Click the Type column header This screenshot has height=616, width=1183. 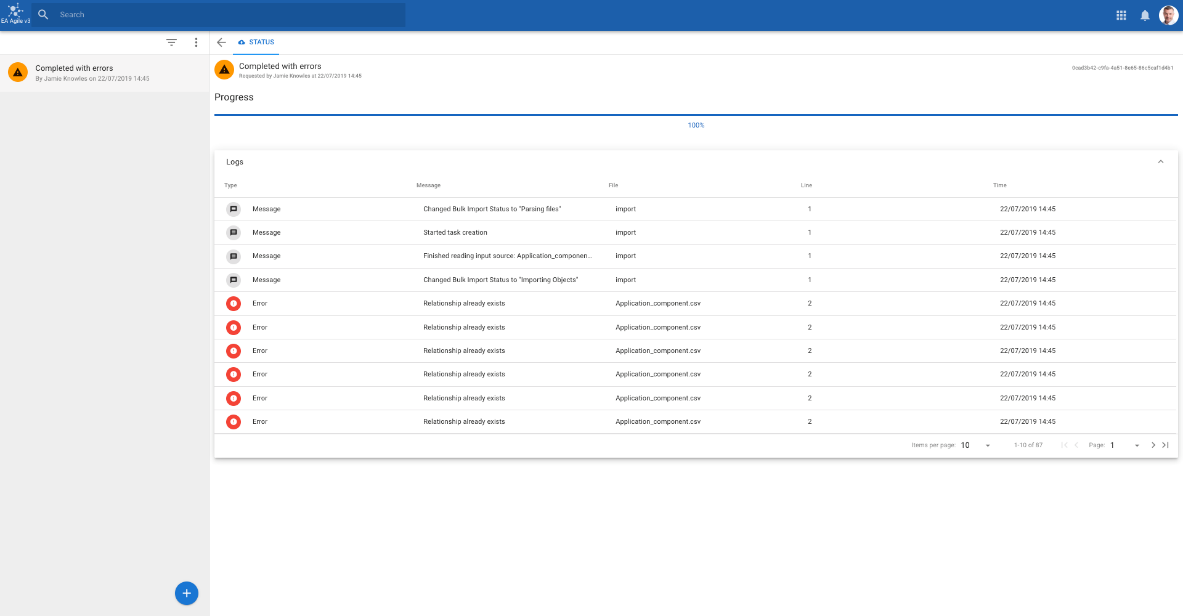(231, 185)
